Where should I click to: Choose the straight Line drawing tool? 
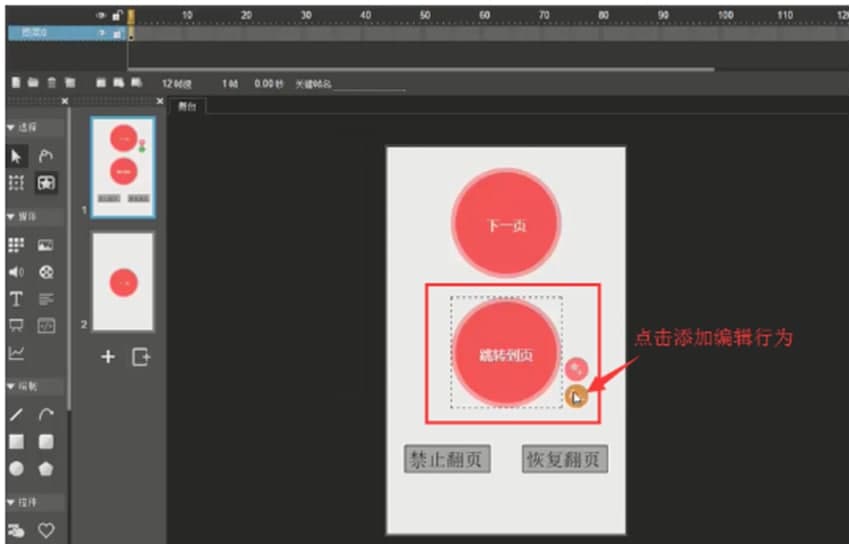[17, 414]
